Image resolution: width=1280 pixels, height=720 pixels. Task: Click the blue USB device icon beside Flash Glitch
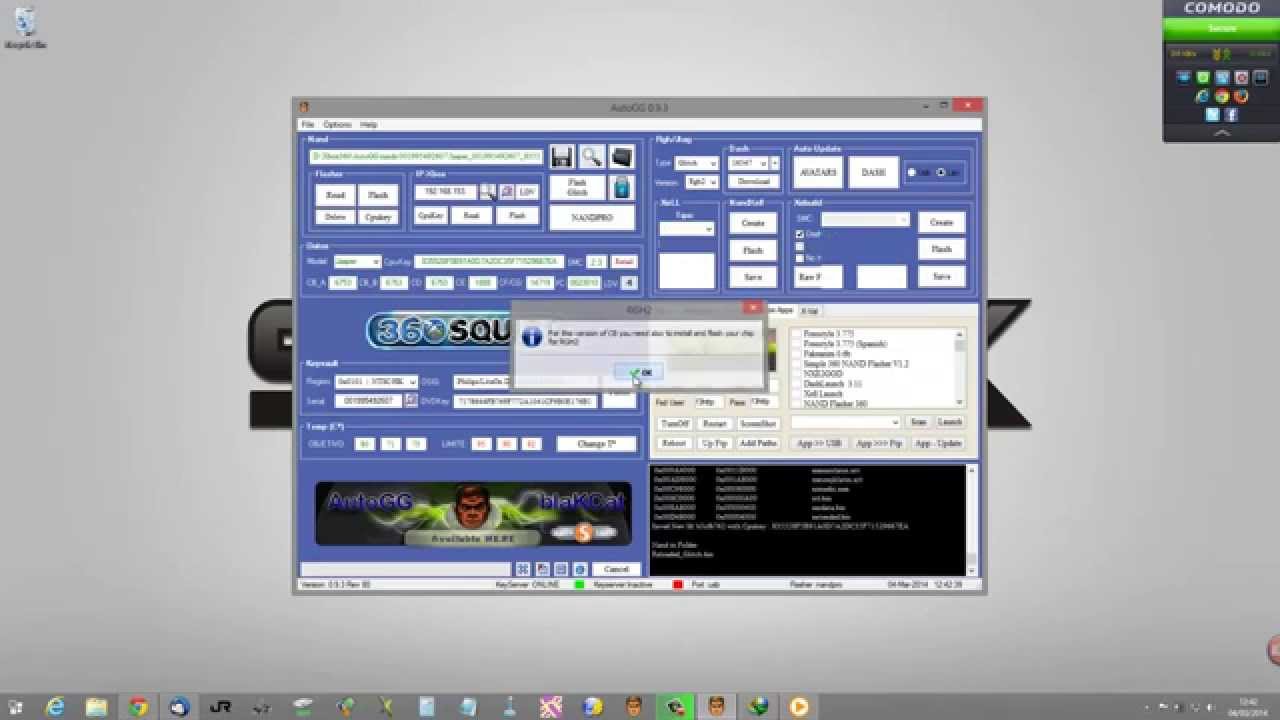(622, 188)
